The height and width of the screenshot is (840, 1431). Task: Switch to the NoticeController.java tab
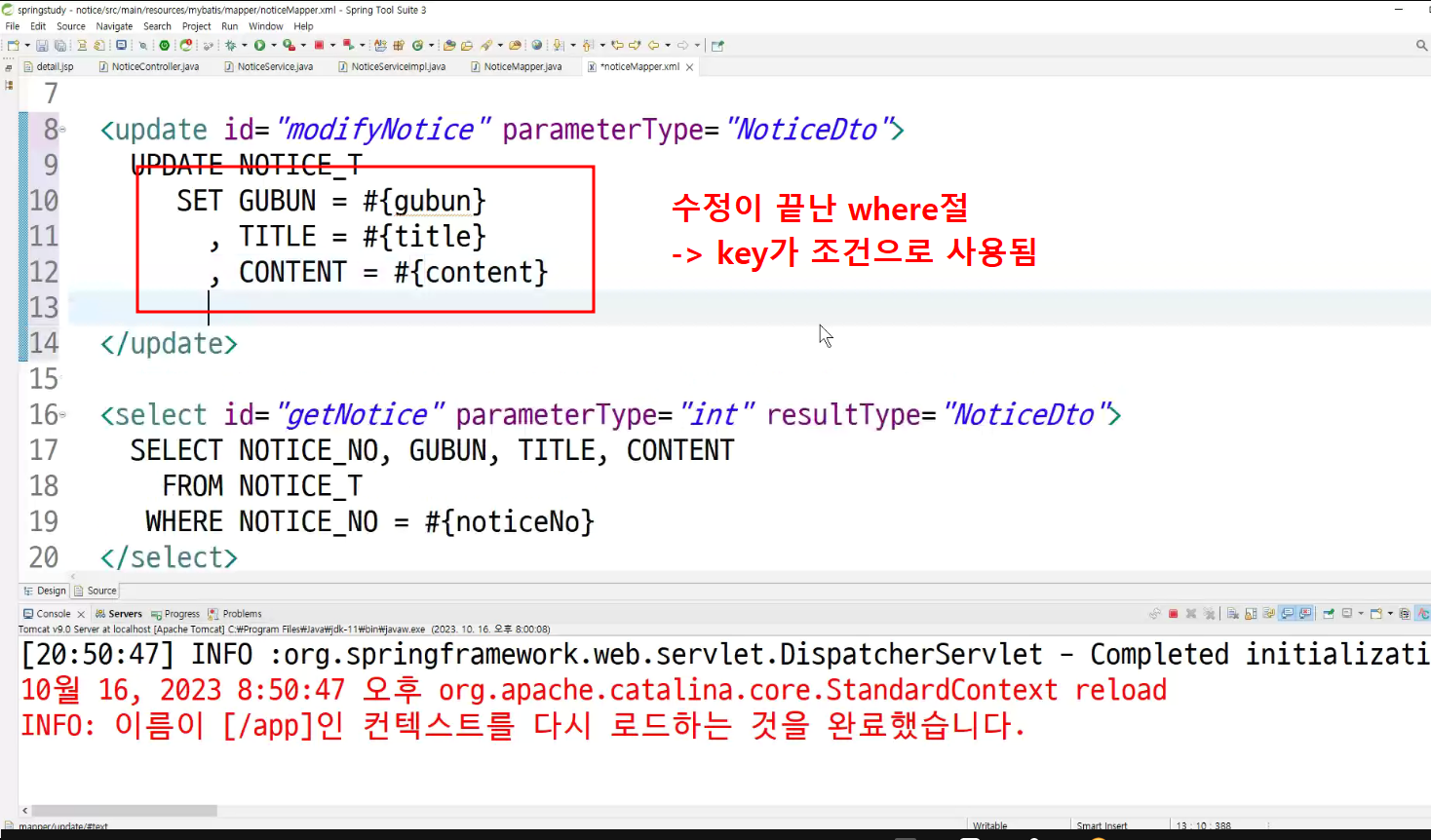pyautogui.click(x=149, y=66)
